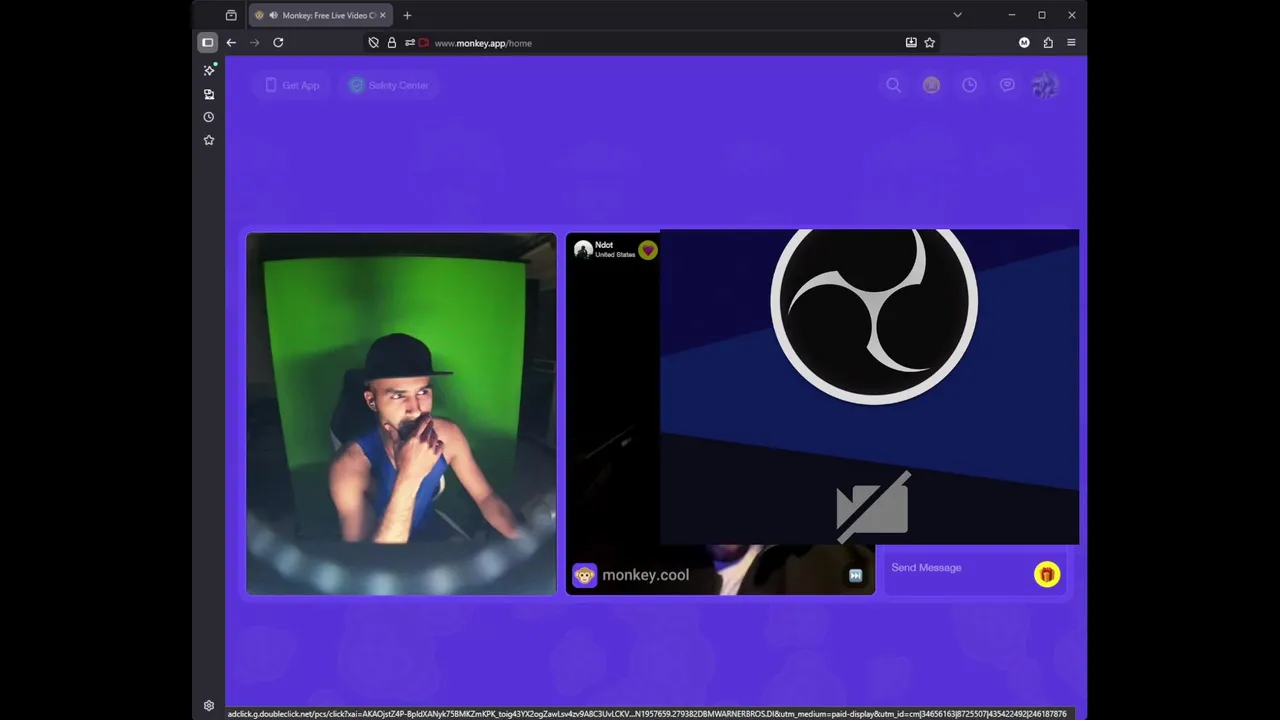Screen dimensions: 1280x720
Task: Click the local webcam preview video
Action: click(x=401, y=414)
